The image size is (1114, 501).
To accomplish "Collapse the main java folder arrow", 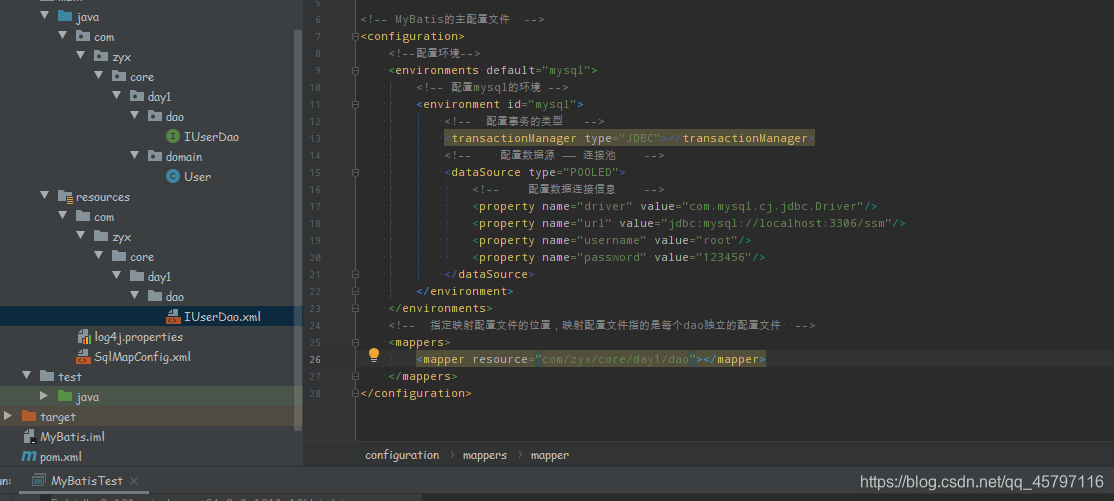I will pyautogui.click(x=45, y=16).
